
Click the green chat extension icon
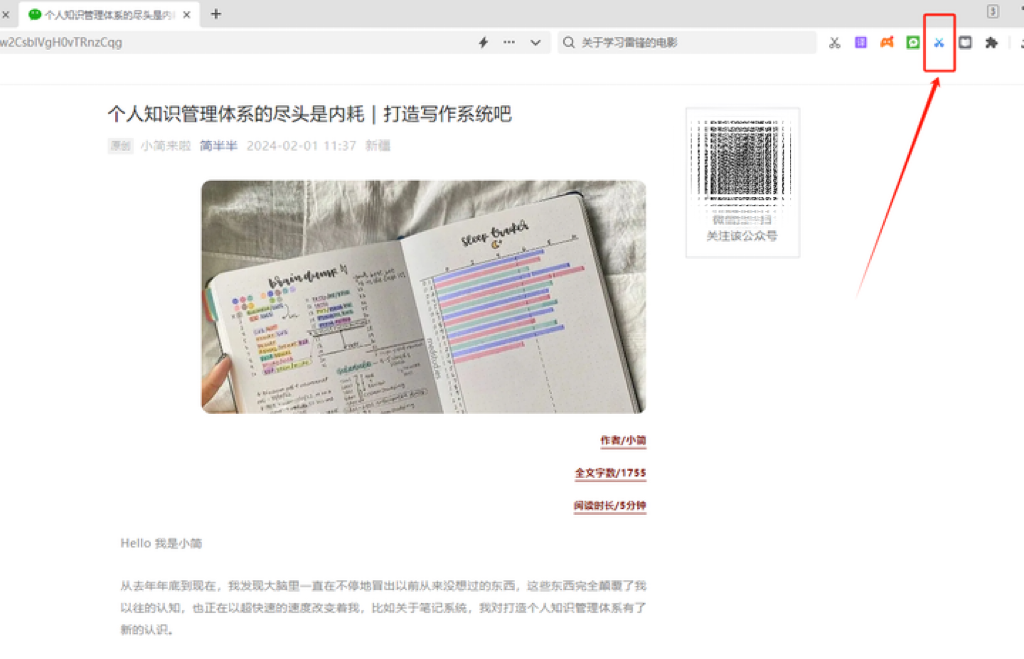coord(913,42)
